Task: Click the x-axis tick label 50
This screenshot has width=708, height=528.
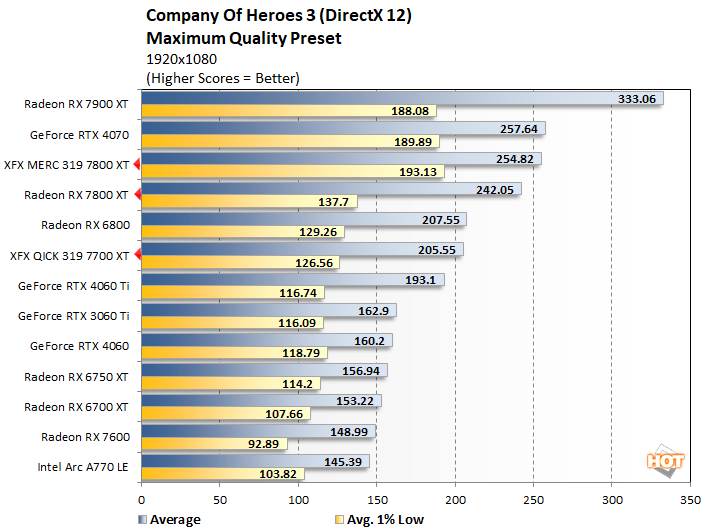Action: tap(220, 500)
